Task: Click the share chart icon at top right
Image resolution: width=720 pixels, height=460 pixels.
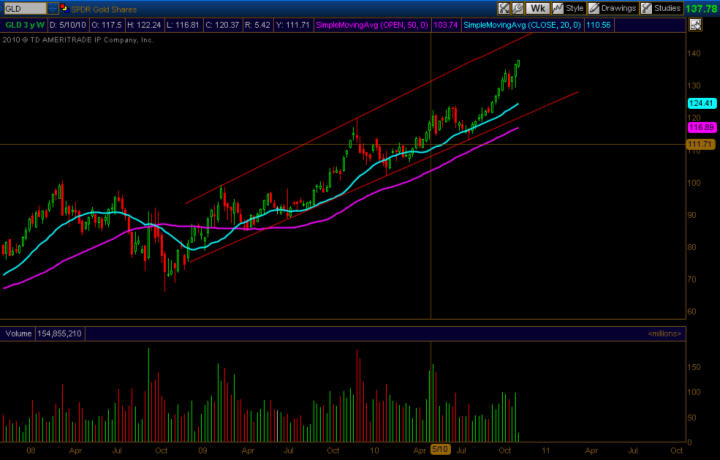Action: pyautogui.click(x=696, y=25)
